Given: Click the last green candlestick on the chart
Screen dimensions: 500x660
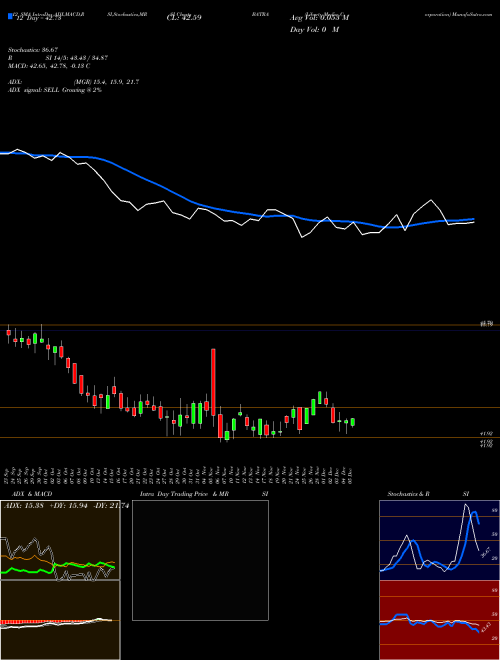Looking at the screenshot, I should click(x=353, y=422).
